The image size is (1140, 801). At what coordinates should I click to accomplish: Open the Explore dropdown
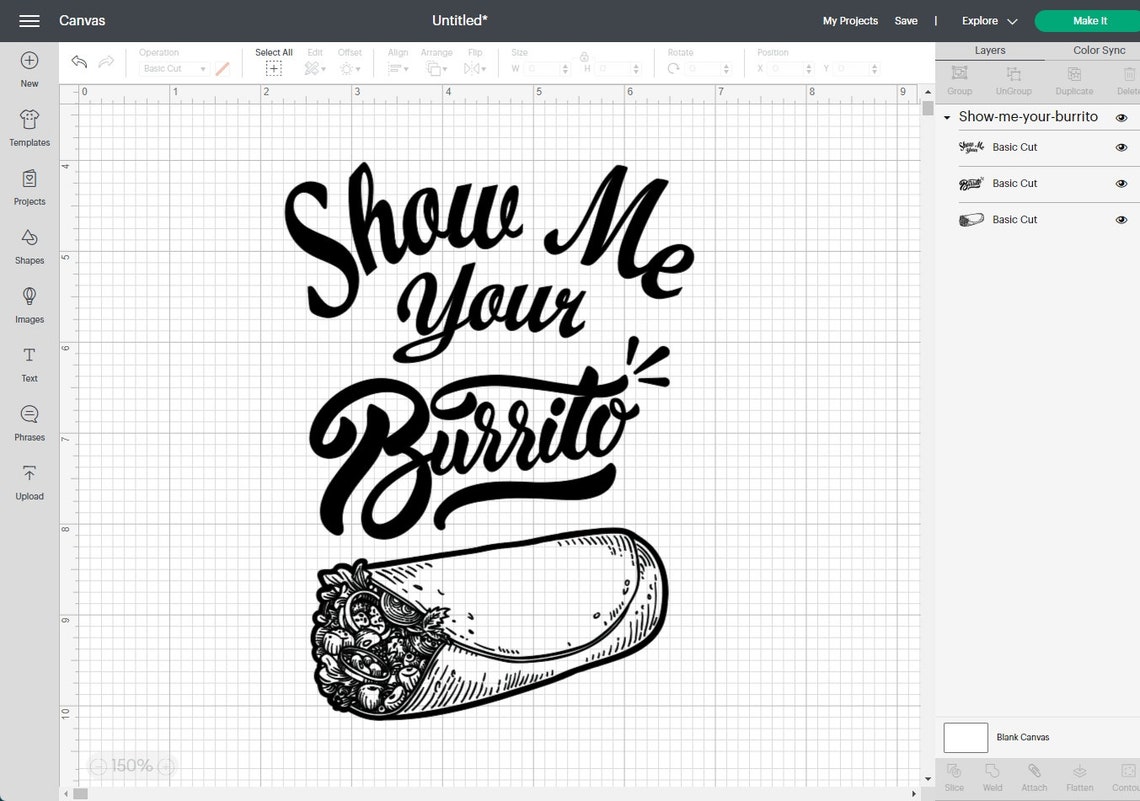986,20
